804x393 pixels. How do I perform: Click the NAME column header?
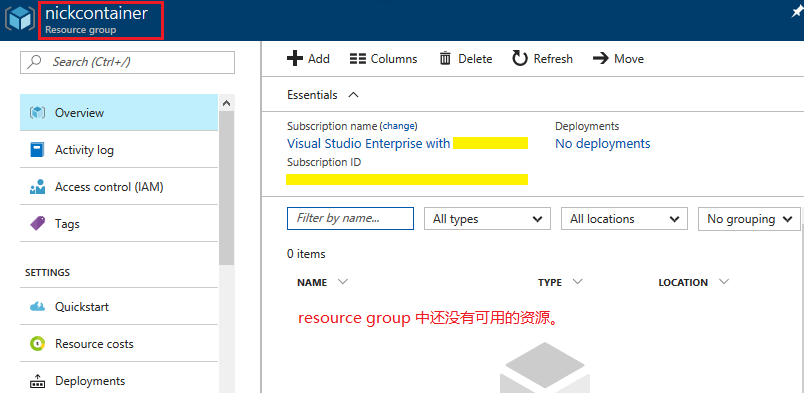312,282
